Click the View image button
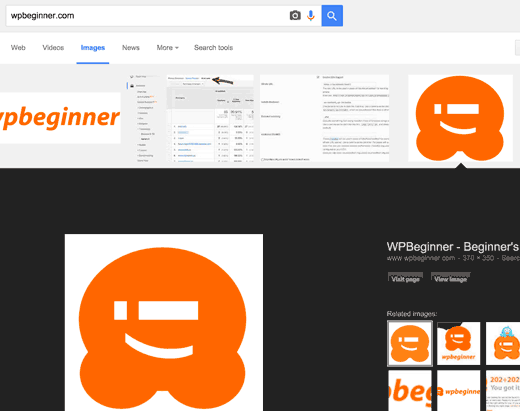 [450, 279]
